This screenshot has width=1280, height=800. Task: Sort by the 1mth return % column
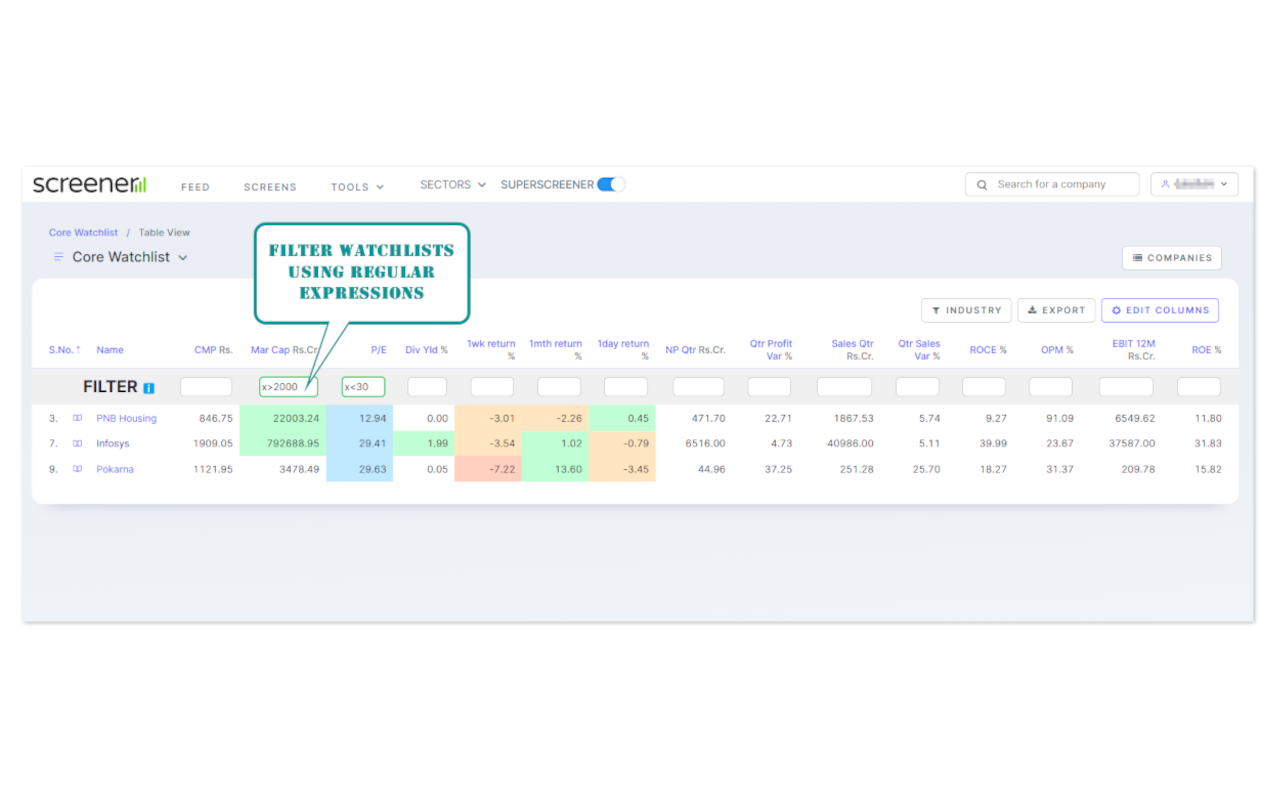[x=556, y=350]
